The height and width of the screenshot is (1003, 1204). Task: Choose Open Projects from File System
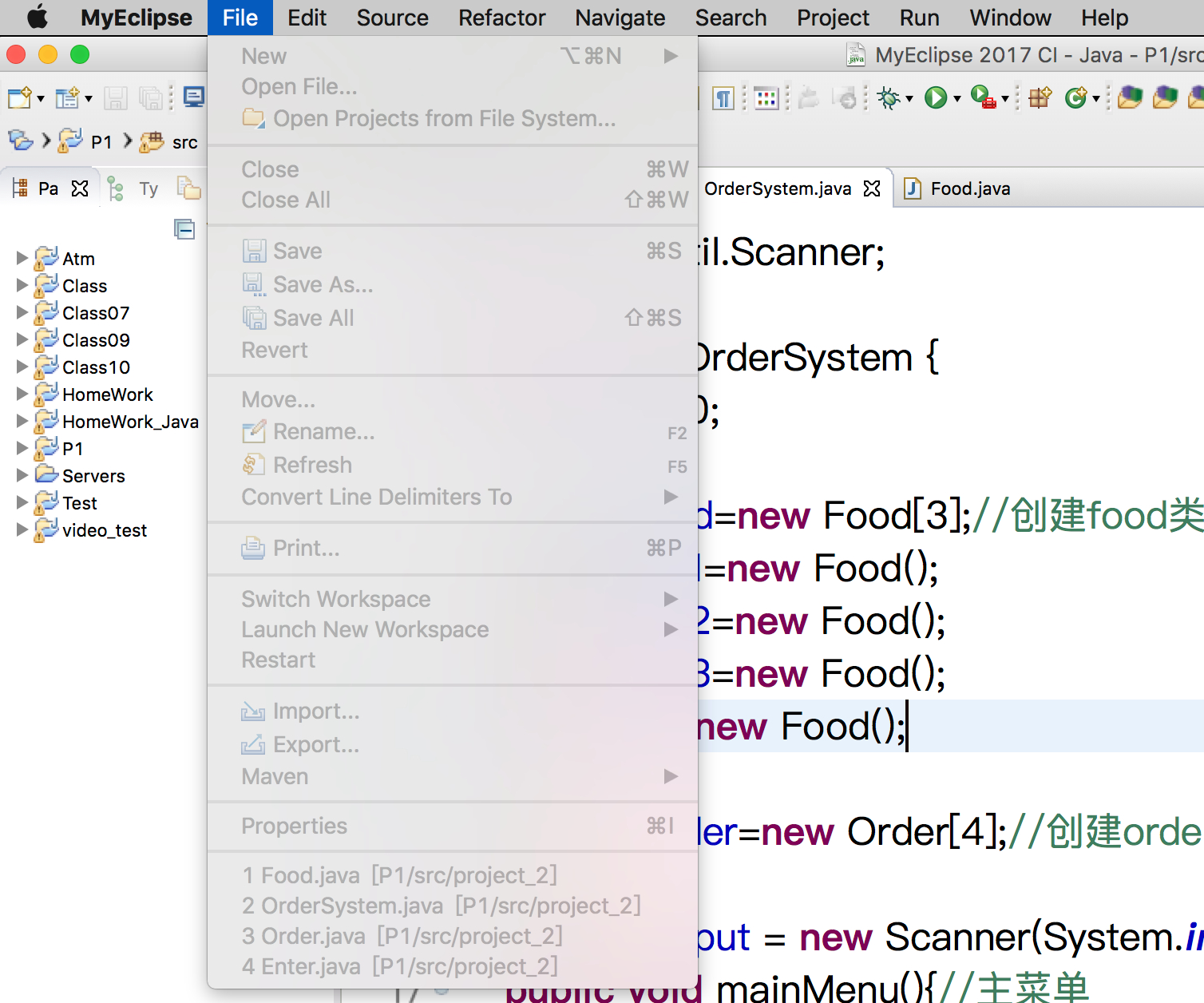(453, 118)
